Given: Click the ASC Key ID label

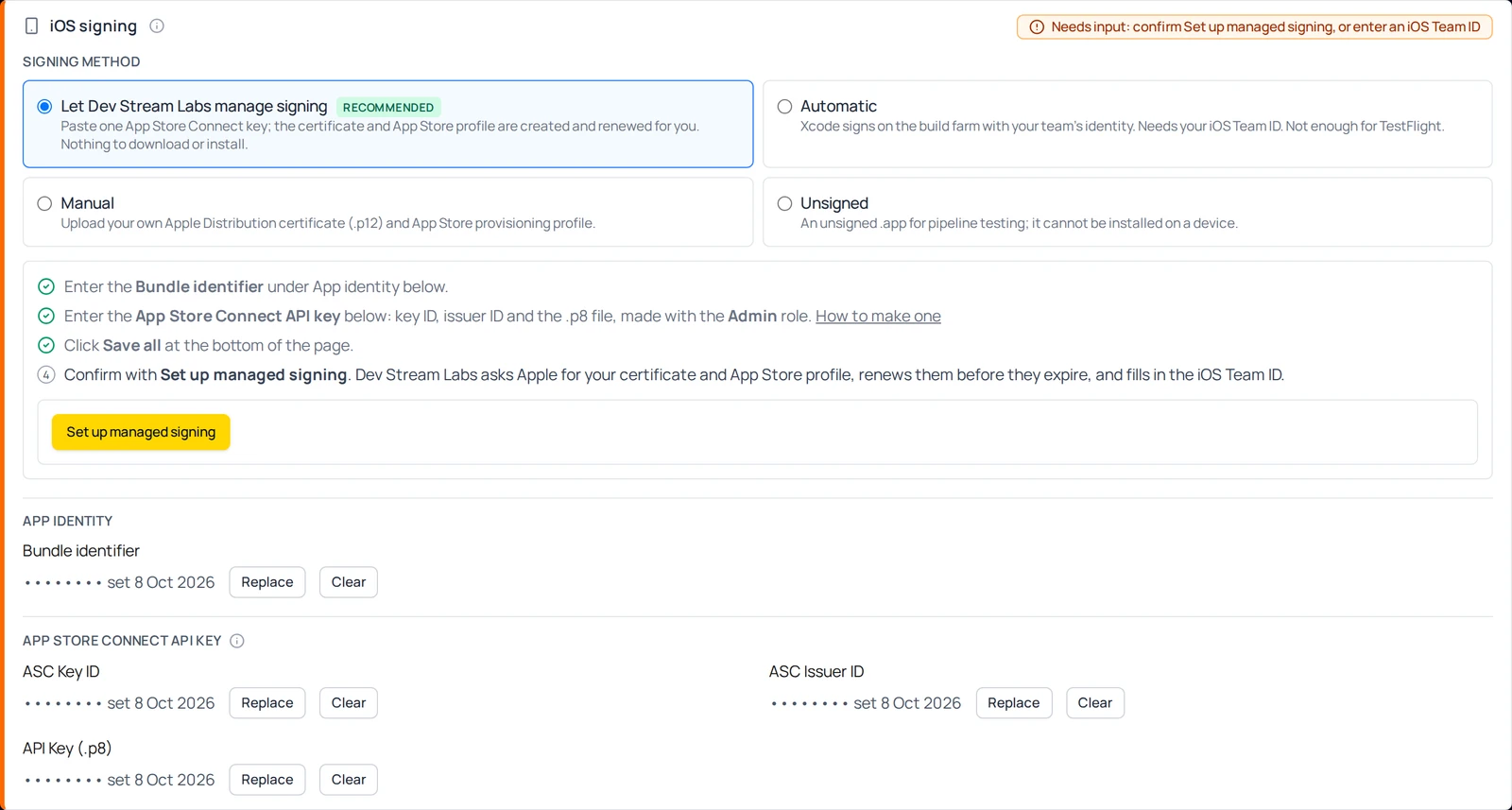Looking at the screenshot, I should (x=61, y=672).
